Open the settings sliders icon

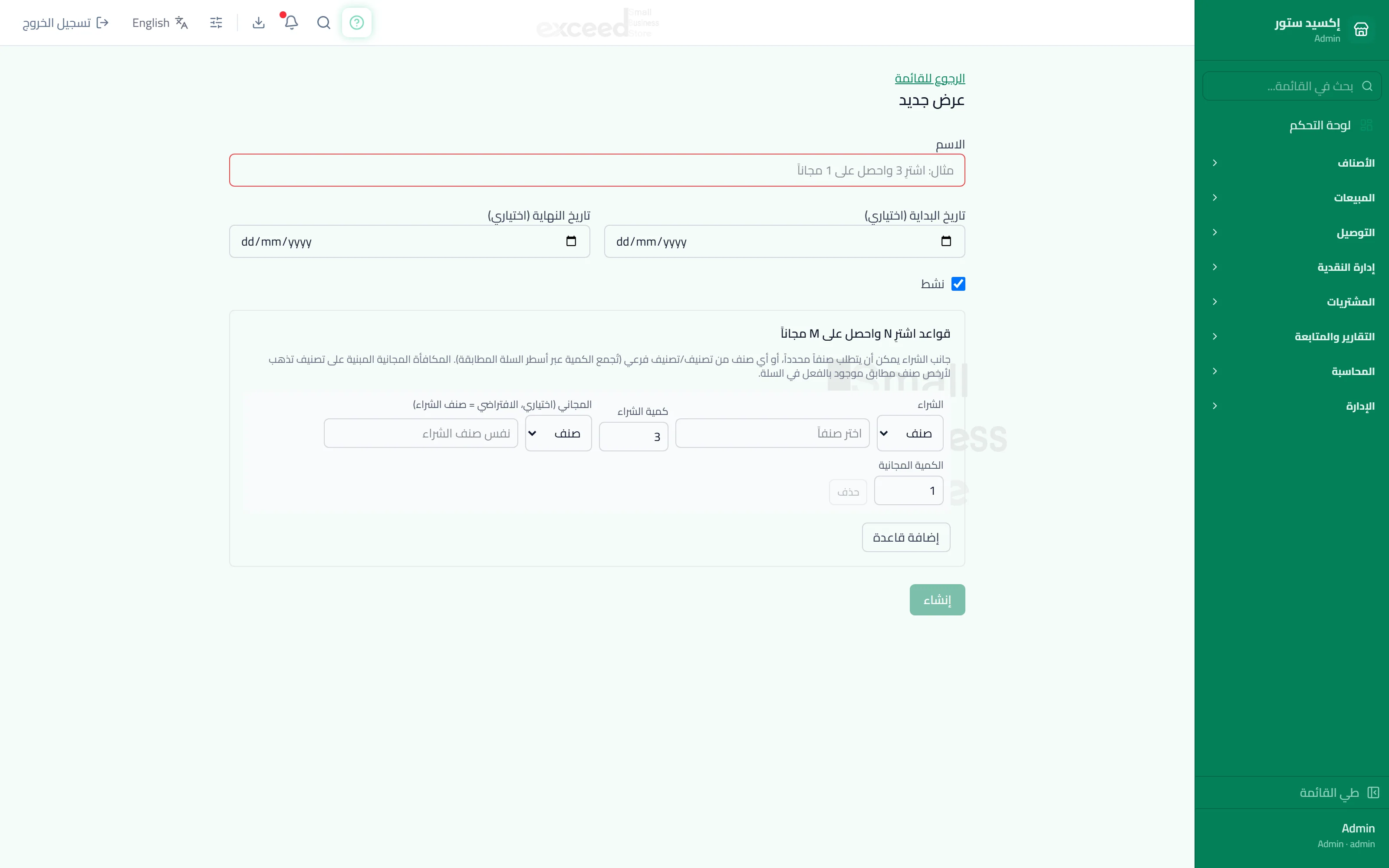pos(216,23)
